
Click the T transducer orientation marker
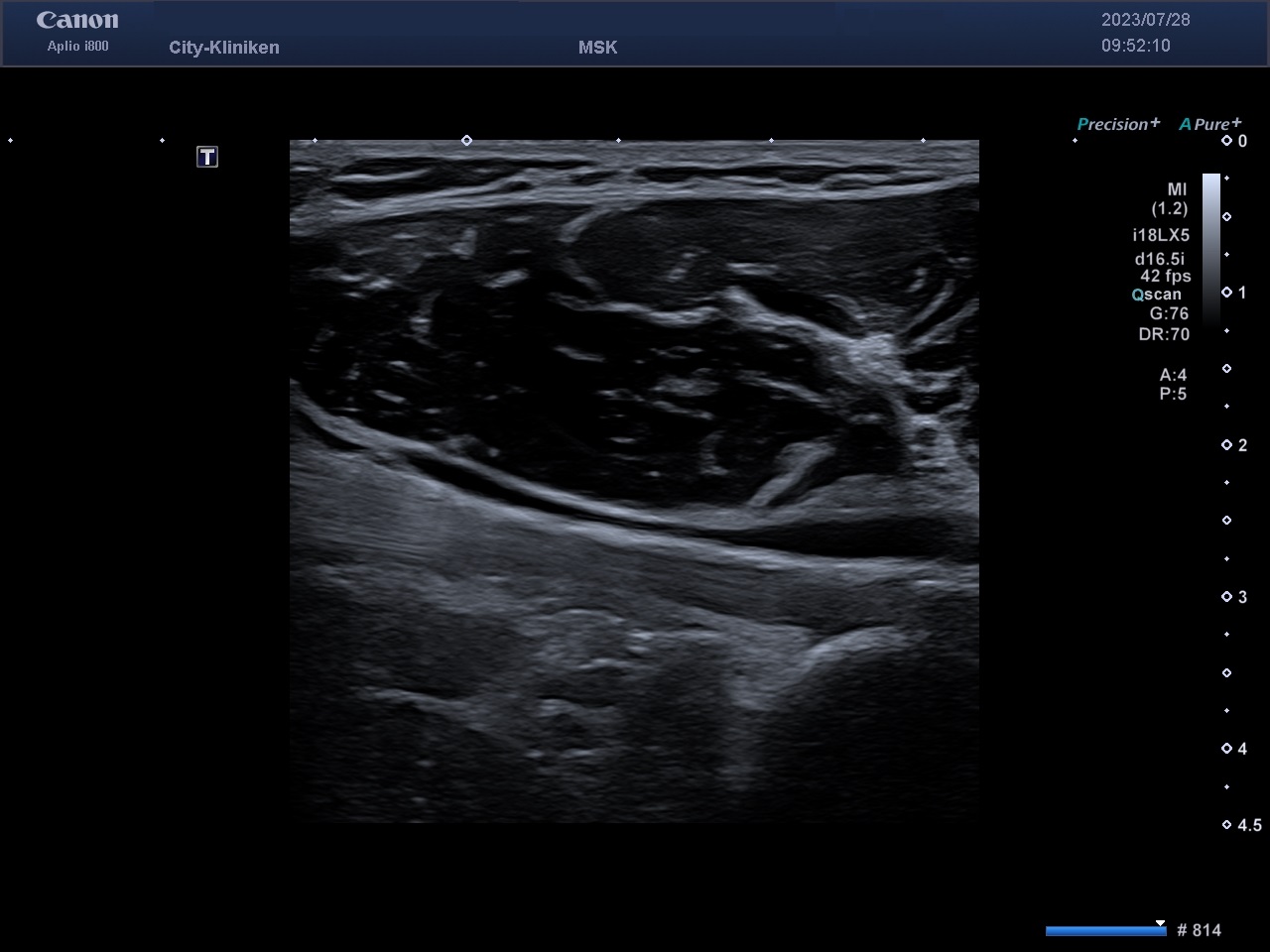[x=206, y=157]
